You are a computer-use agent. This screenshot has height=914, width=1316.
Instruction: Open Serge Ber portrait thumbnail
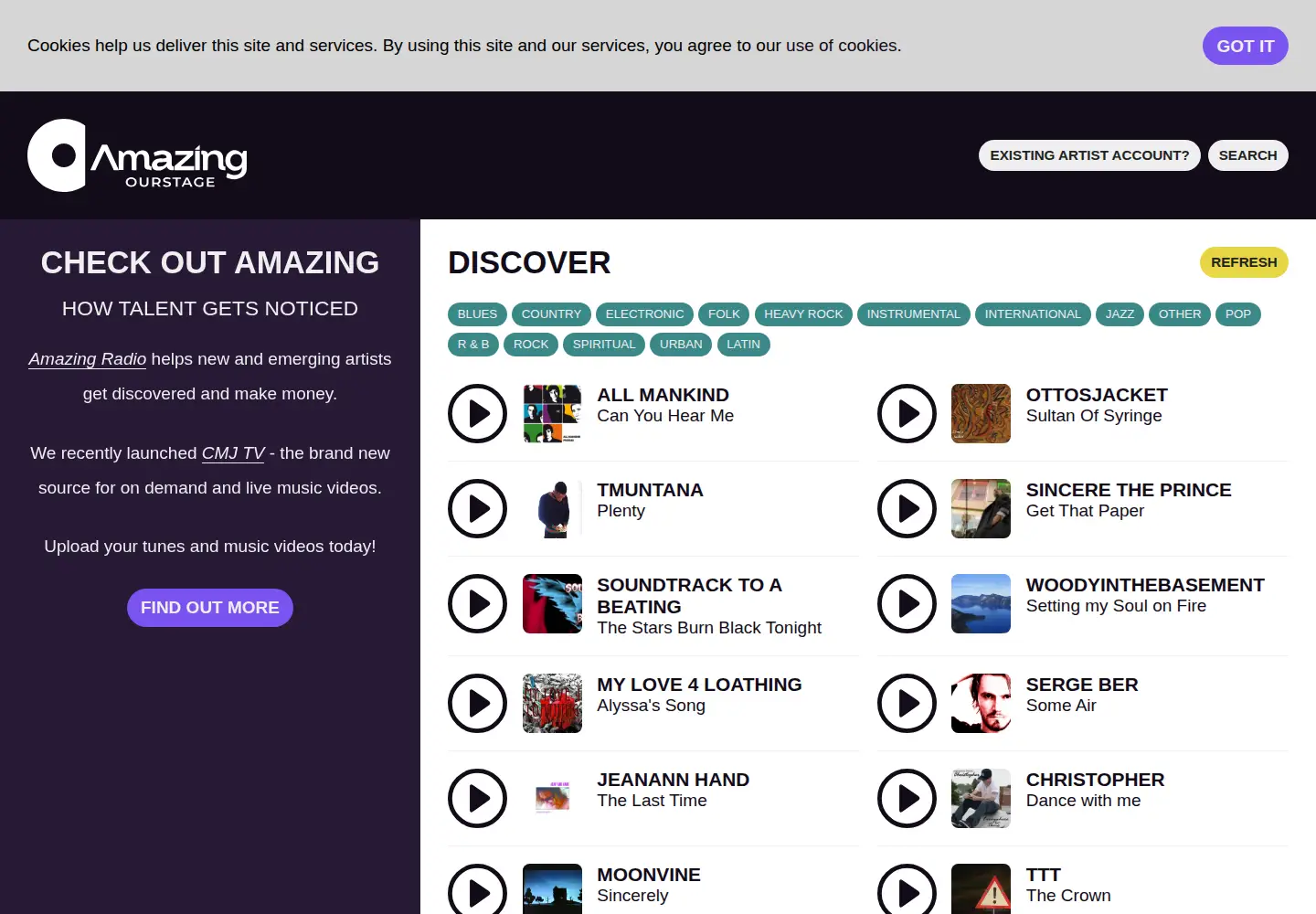[981, 703]
